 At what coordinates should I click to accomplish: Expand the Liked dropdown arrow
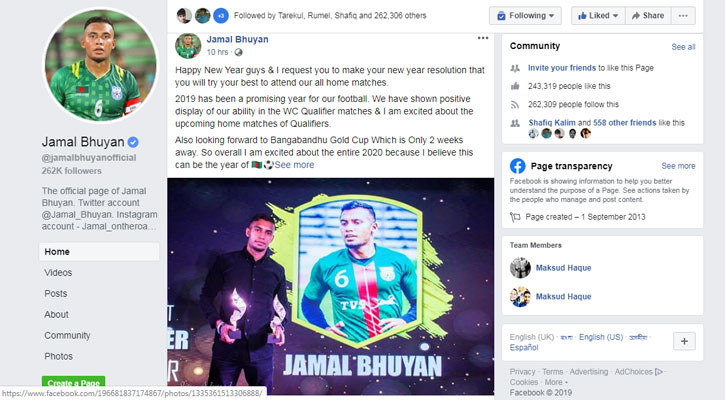[615, 16]
